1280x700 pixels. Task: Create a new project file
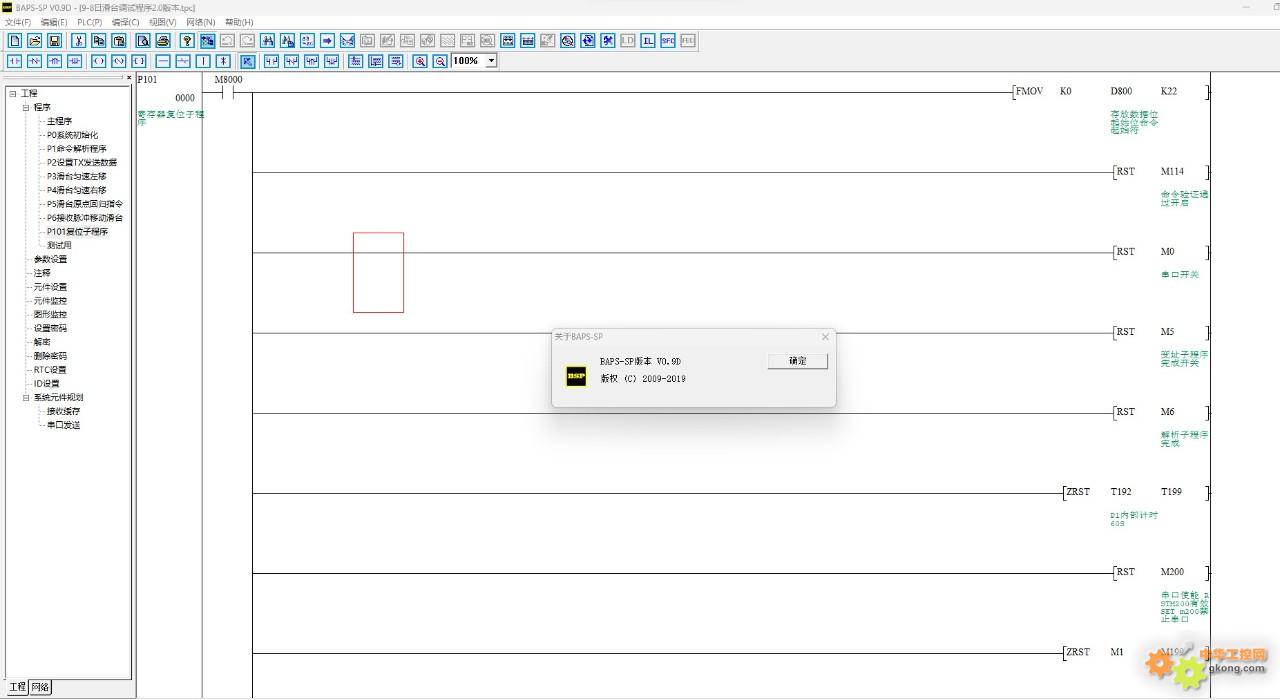pyautogui.click(x=15, y=41)
